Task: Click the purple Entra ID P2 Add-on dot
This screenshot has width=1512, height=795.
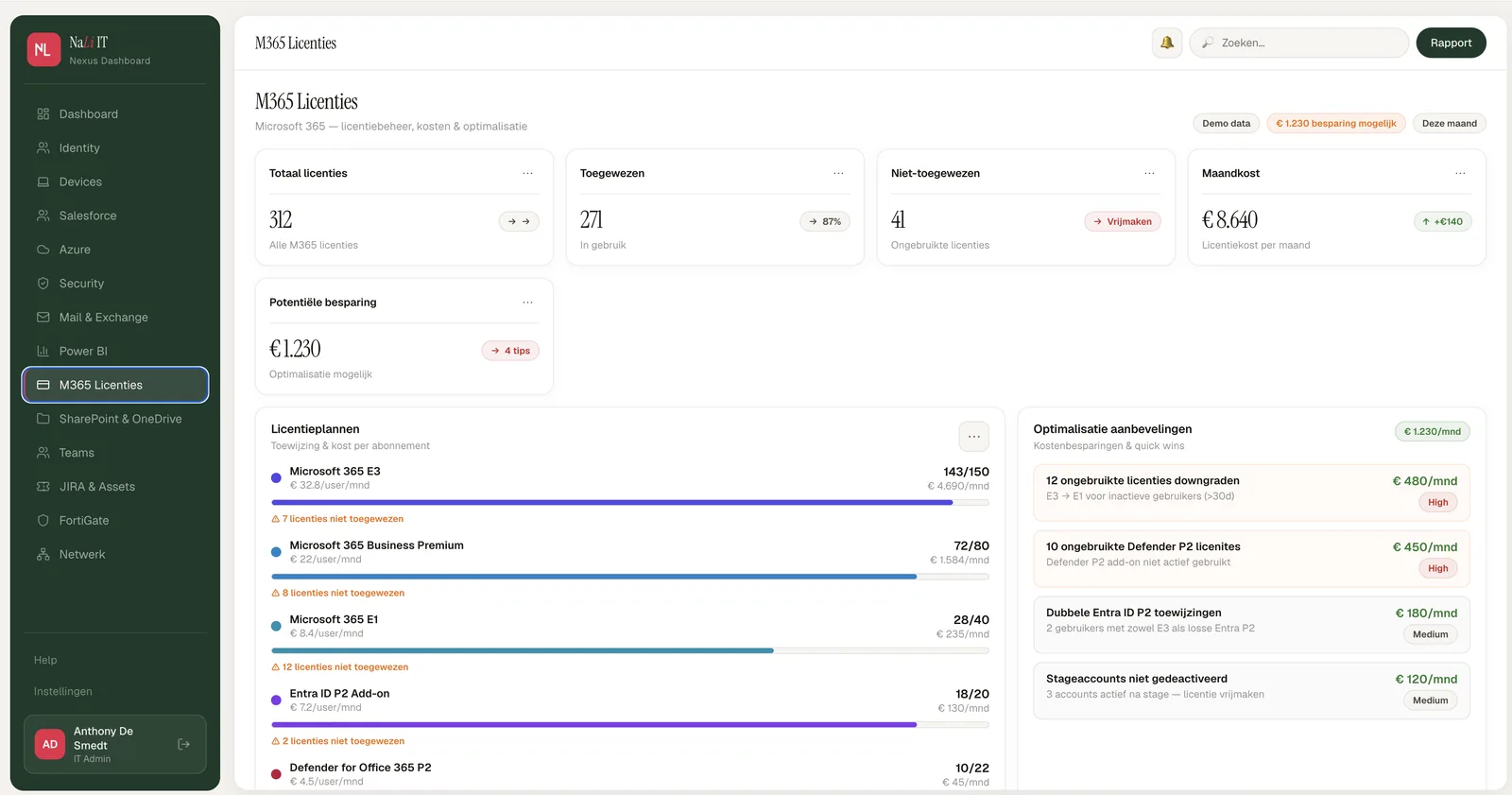Action: coord(276,700)
